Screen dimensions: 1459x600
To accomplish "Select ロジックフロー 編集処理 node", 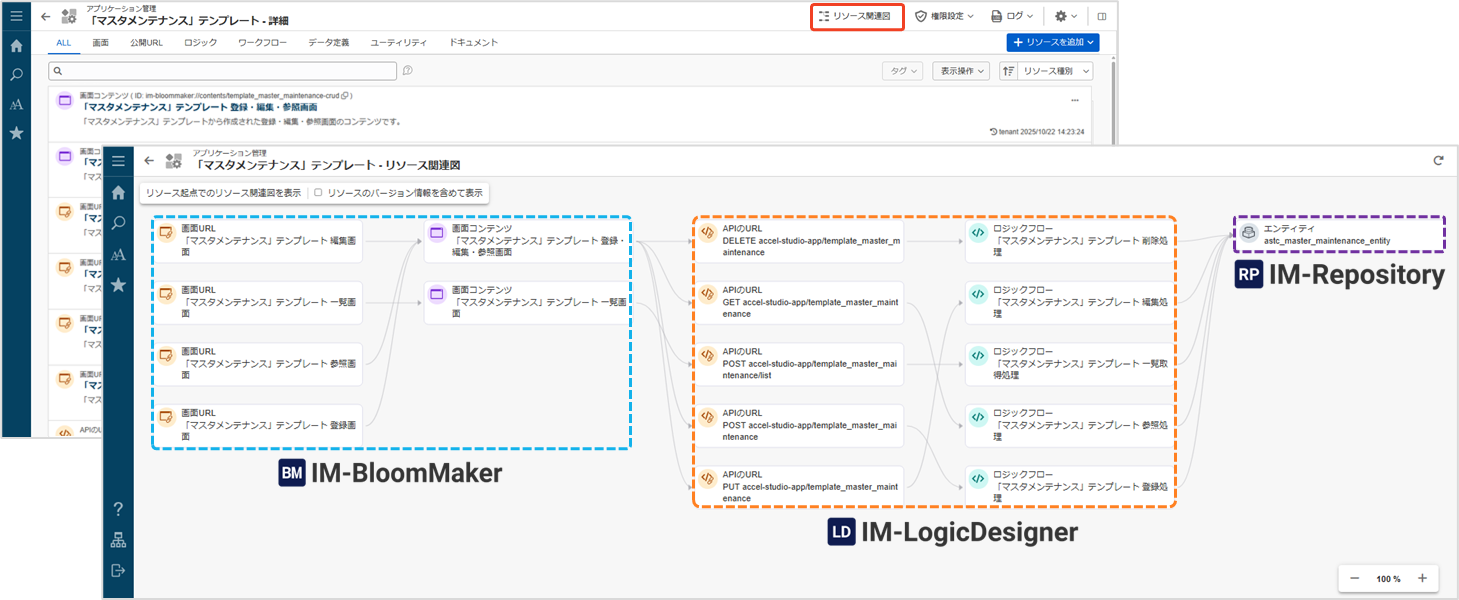I will click(x=1070, y=302).
